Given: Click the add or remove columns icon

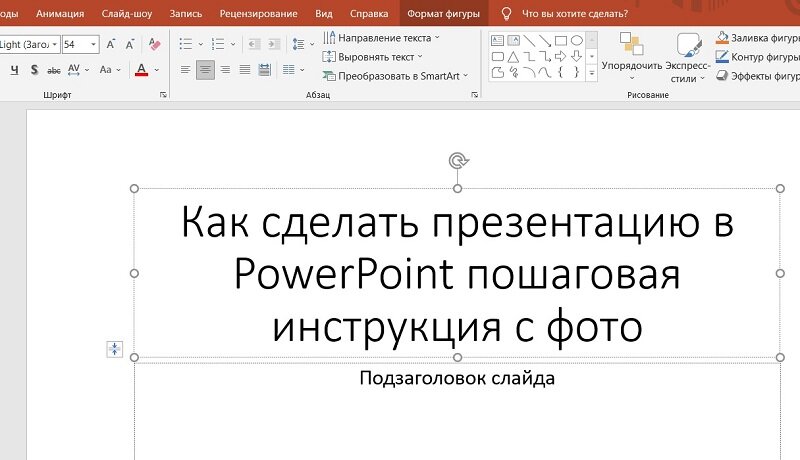Looking at the screenshot, I should [x=289, y=69].
